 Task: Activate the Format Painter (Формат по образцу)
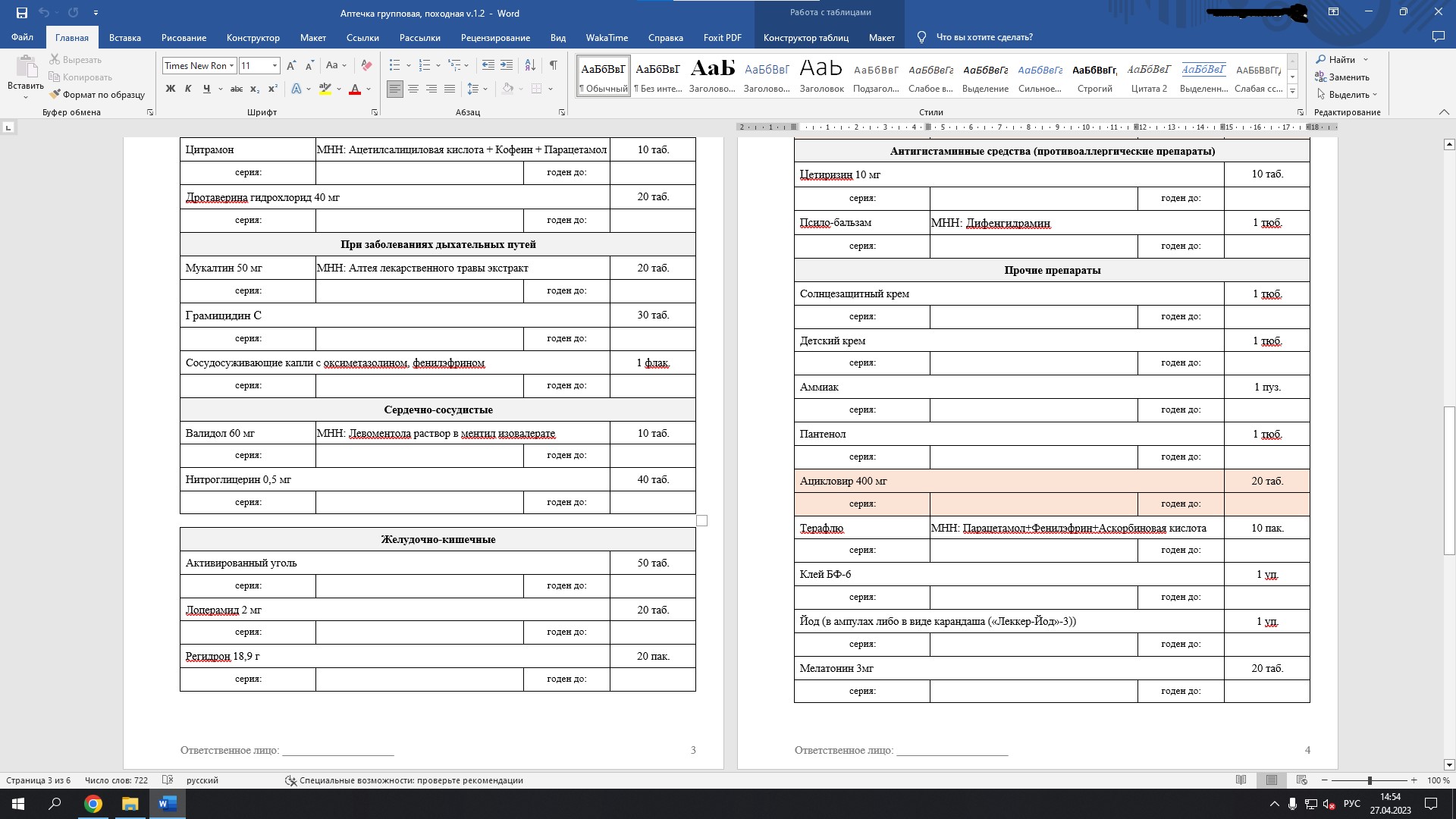pos(97,95)
